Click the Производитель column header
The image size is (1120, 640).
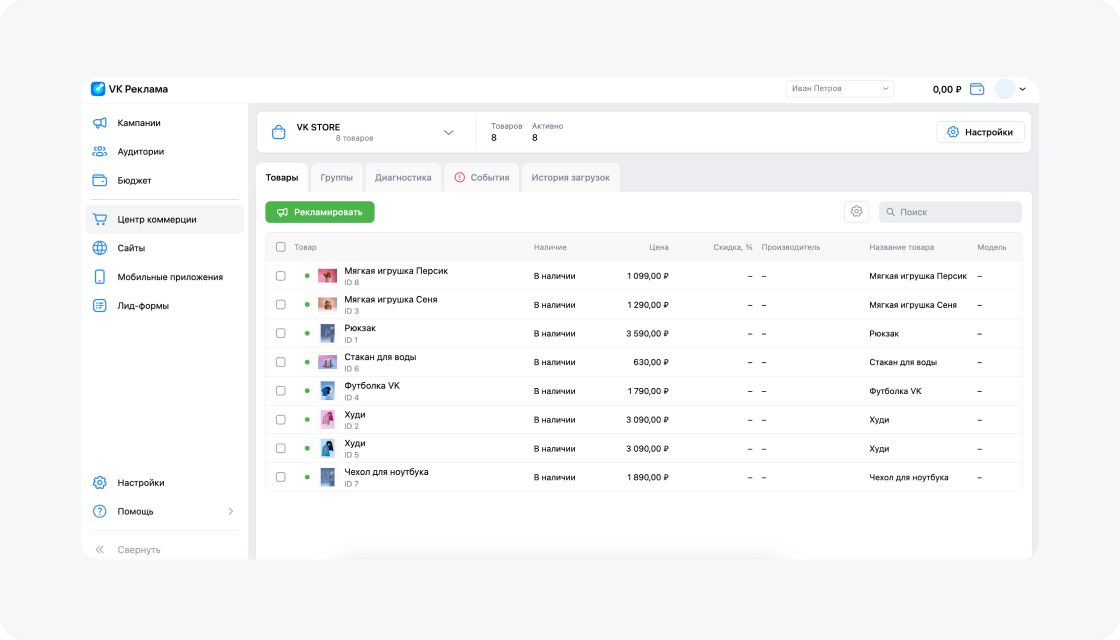tap(791, 247)
